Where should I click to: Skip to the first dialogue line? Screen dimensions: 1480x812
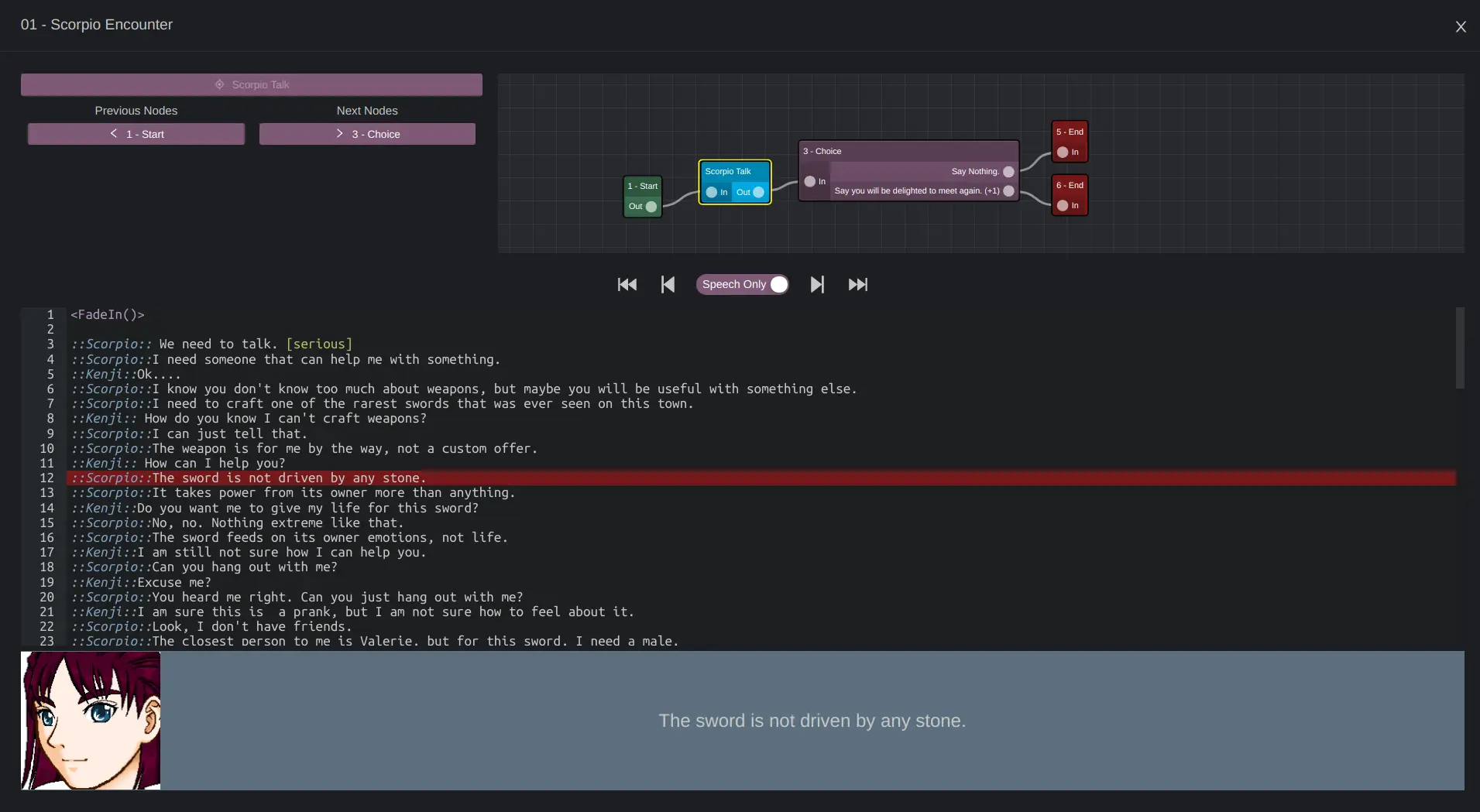(627, 285)
